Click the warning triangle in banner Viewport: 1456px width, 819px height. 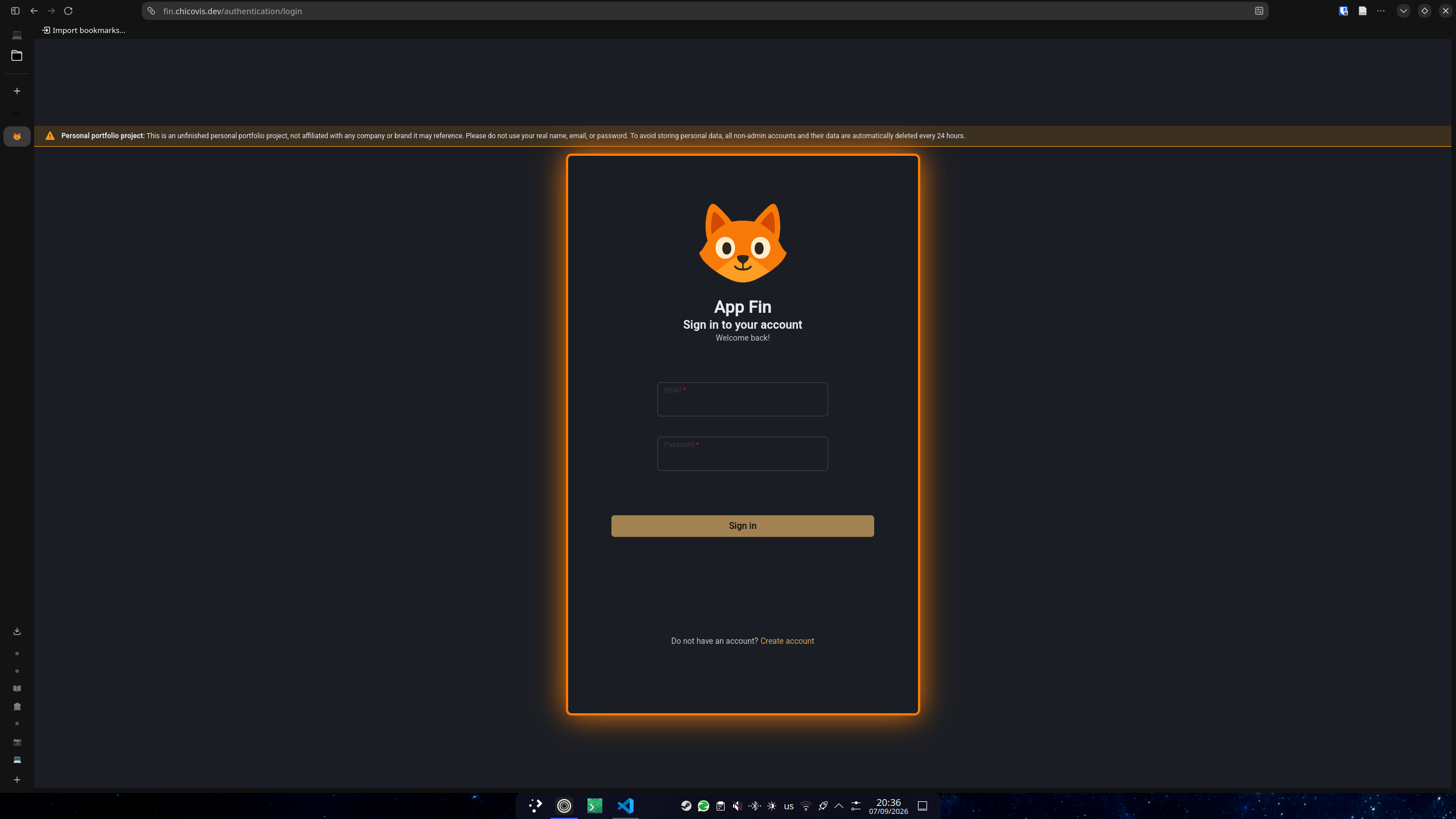(50, 136)
